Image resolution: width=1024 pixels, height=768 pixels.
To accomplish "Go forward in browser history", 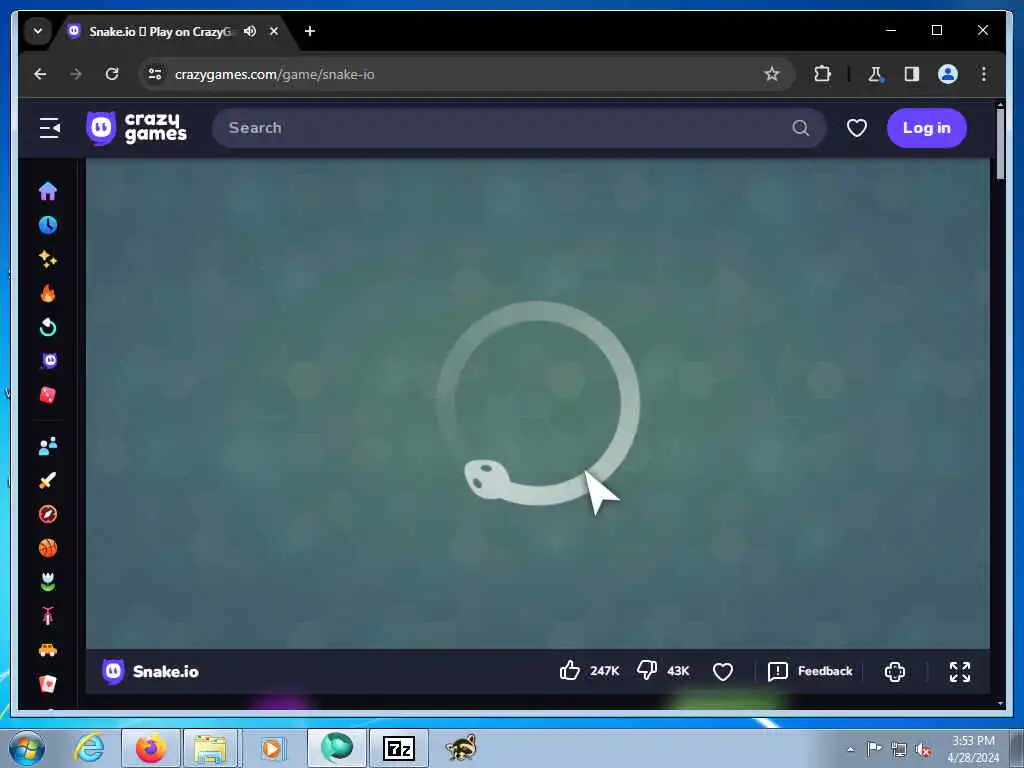I will pos(76,74).
